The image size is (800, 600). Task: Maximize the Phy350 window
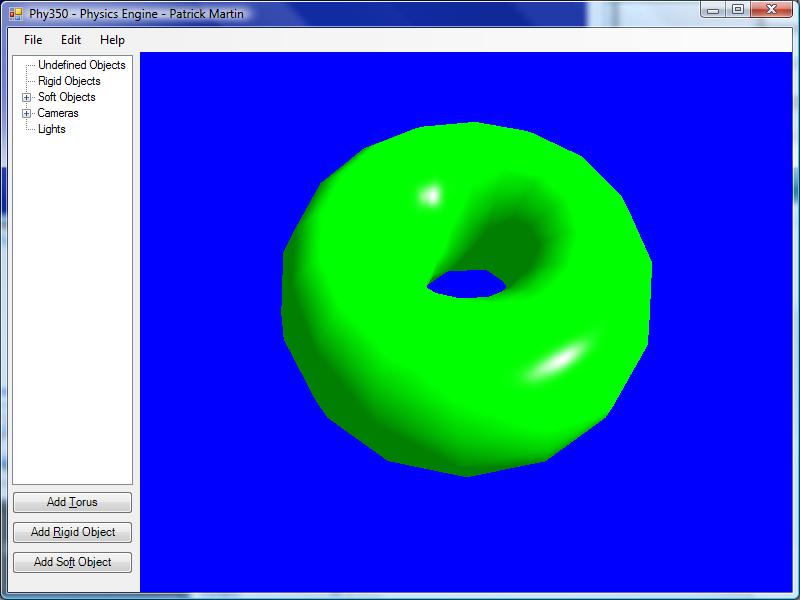[x=738, y=10]
